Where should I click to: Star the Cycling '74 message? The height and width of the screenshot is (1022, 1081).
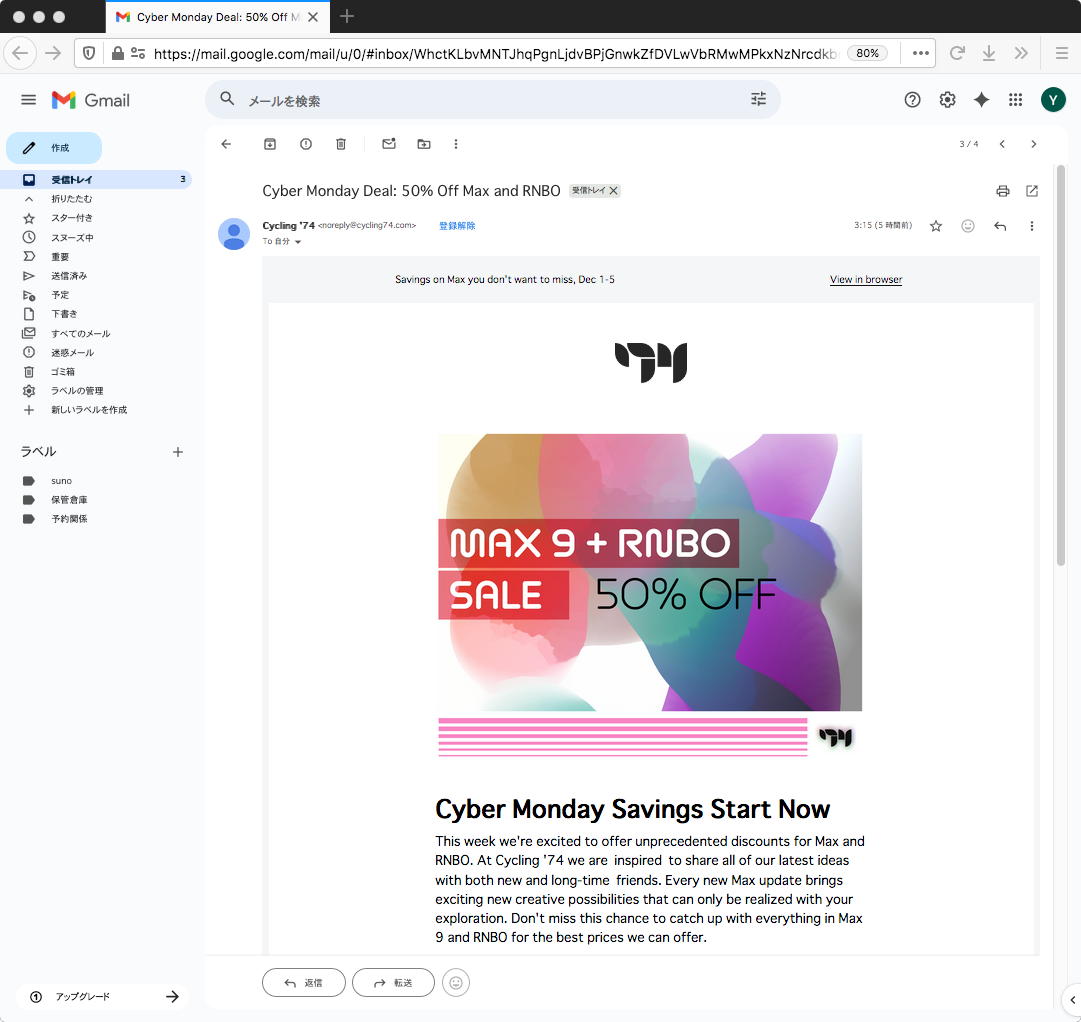pyautogui.click(x=936, y=226)
